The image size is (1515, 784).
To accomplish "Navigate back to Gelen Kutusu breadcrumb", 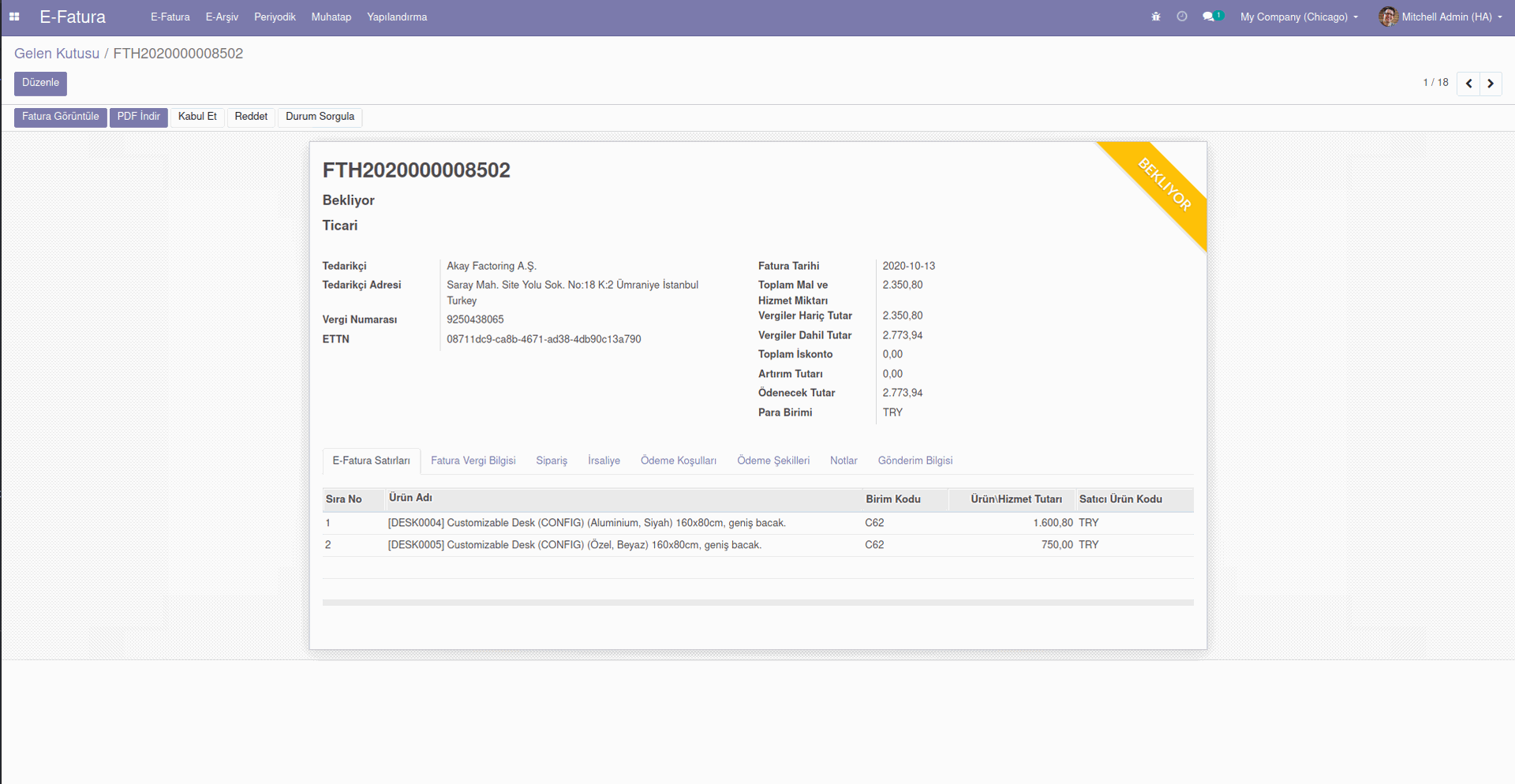I will (57, 54).
